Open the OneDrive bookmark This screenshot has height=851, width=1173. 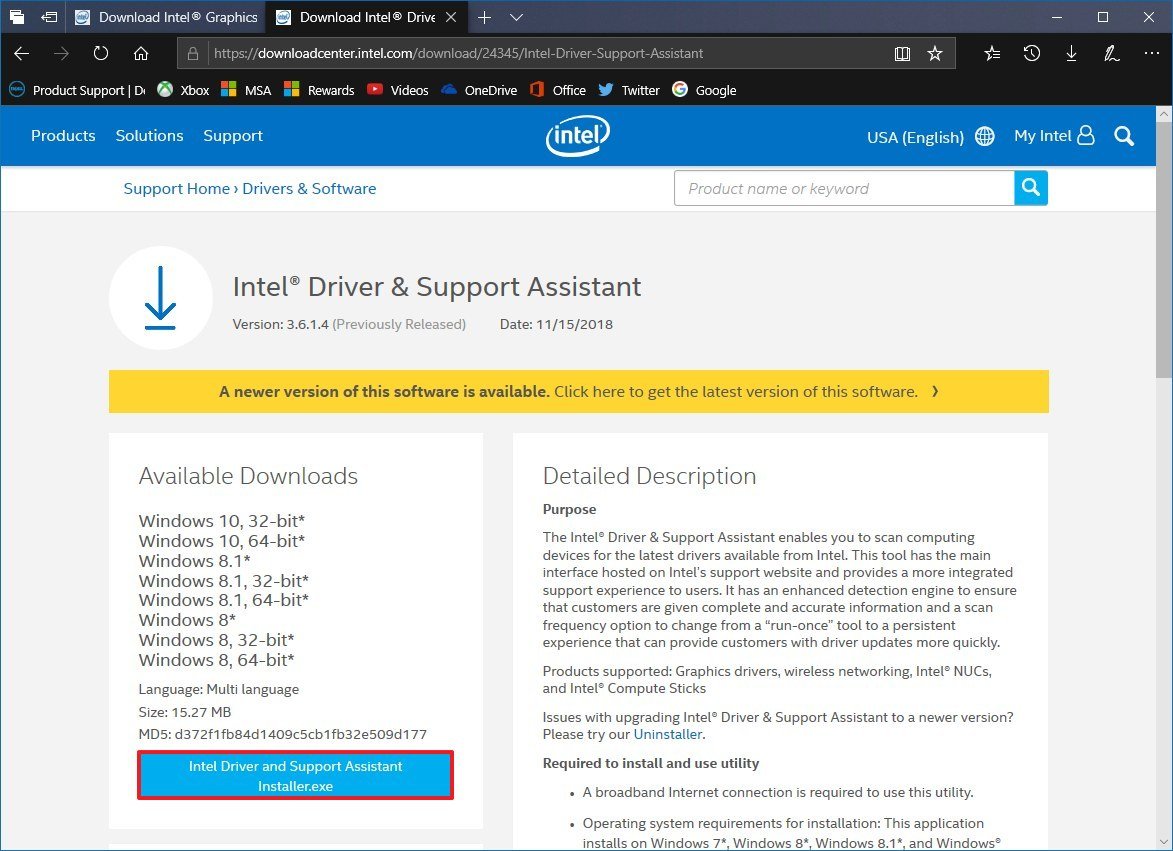click(x=479, y=90)
